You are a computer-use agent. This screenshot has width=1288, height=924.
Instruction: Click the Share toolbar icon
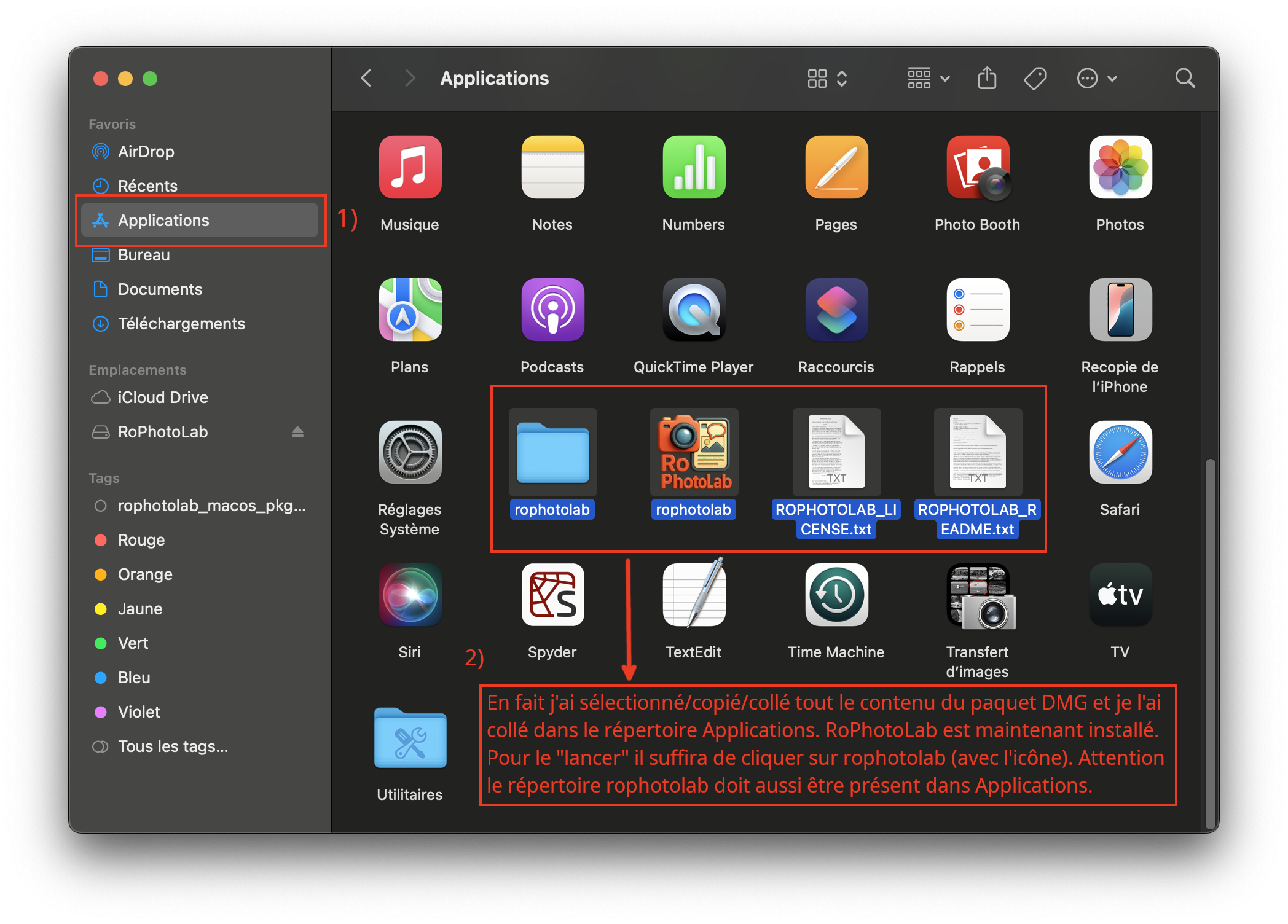987,79
